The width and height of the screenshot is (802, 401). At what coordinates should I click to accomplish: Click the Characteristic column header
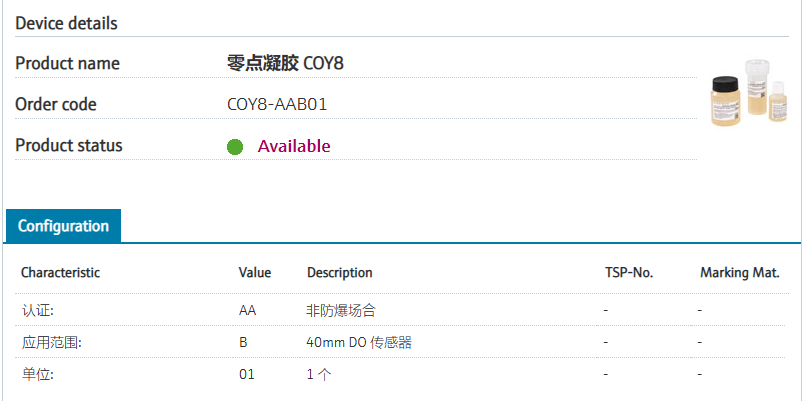click(60, 272)
